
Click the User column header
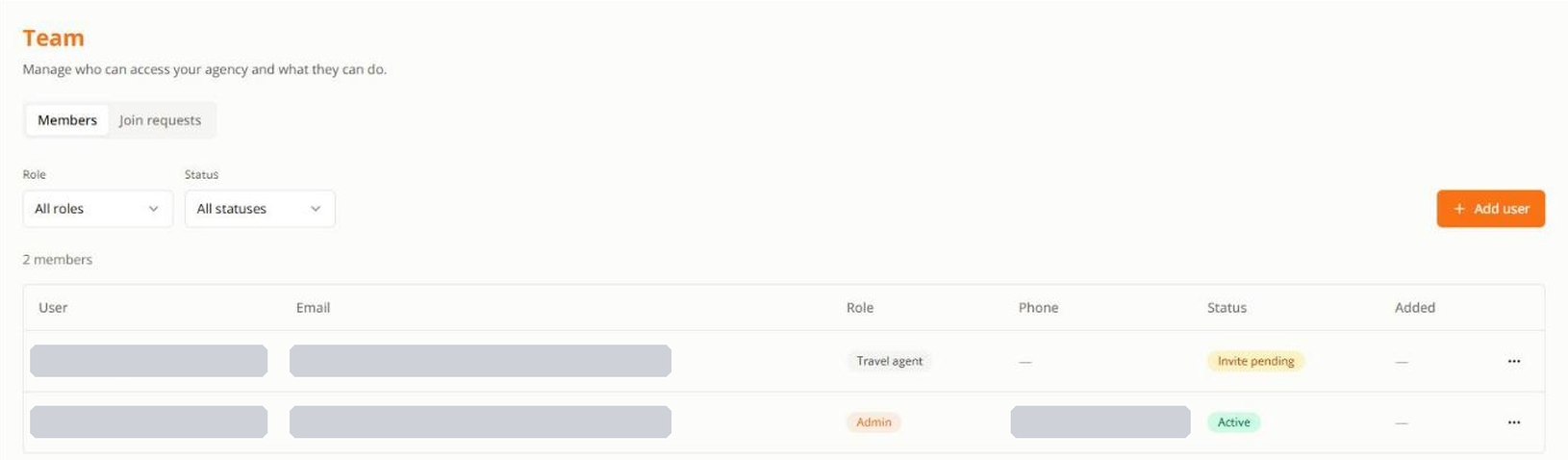click(53, 308)
